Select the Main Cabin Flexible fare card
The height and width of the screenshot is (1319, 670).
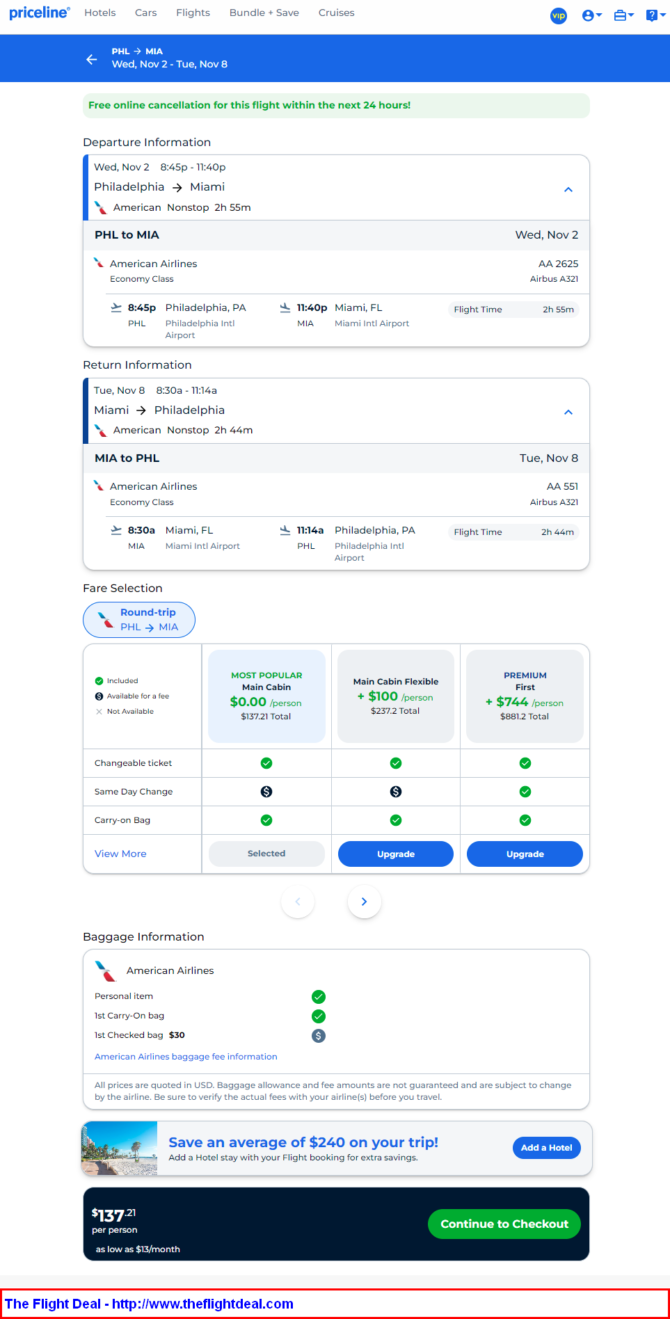pyautogui.click(x=395, y=696)
